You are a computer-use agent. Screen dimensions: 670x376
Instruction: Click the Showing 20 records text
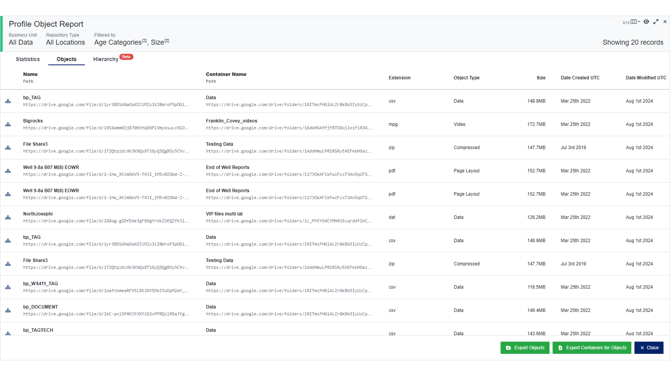pyautogui.click(x=633, y=42)
